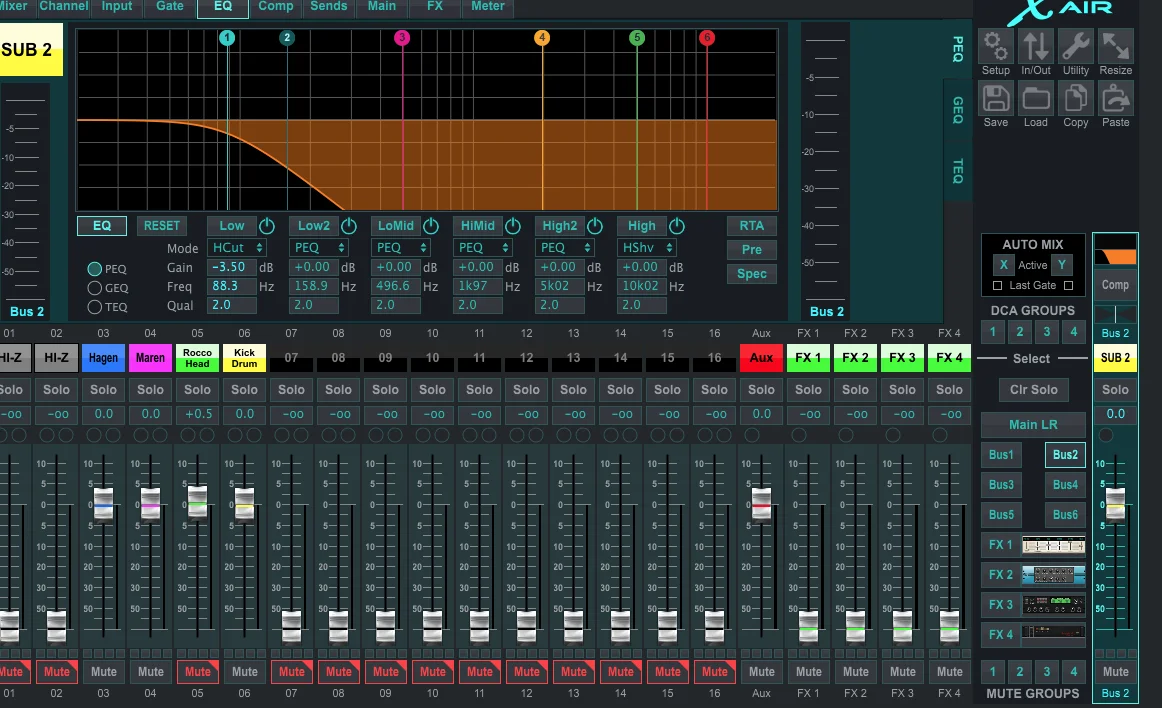This screenshot has height=708, width=1162.
Task: Save the scene with the Save icon
Action: pos(995,99)
